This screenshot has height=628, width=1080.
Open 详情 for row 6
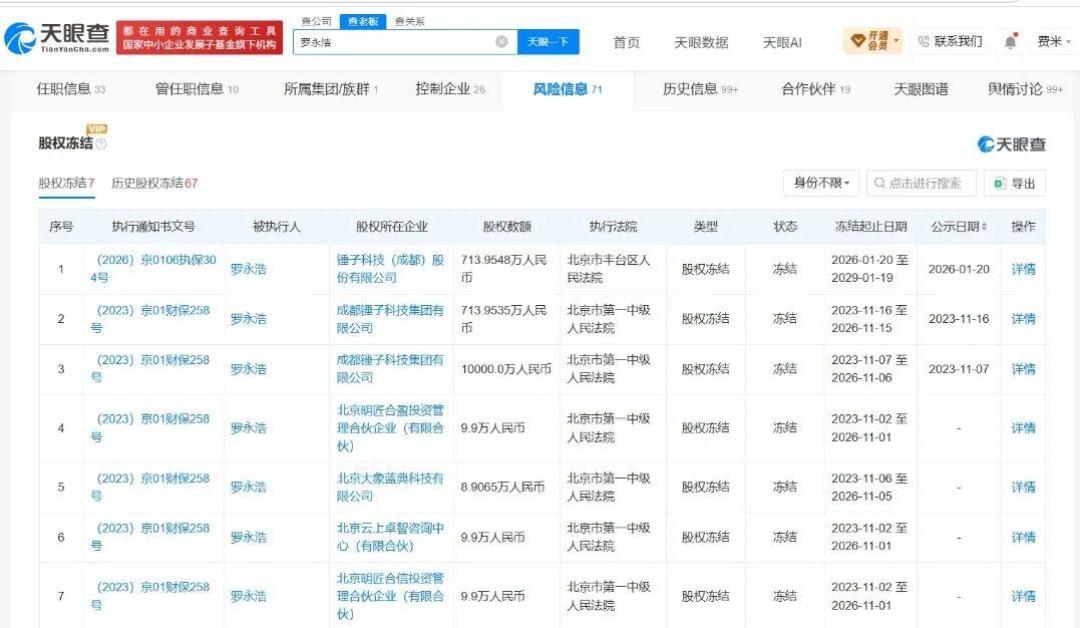pos(1023,536)
